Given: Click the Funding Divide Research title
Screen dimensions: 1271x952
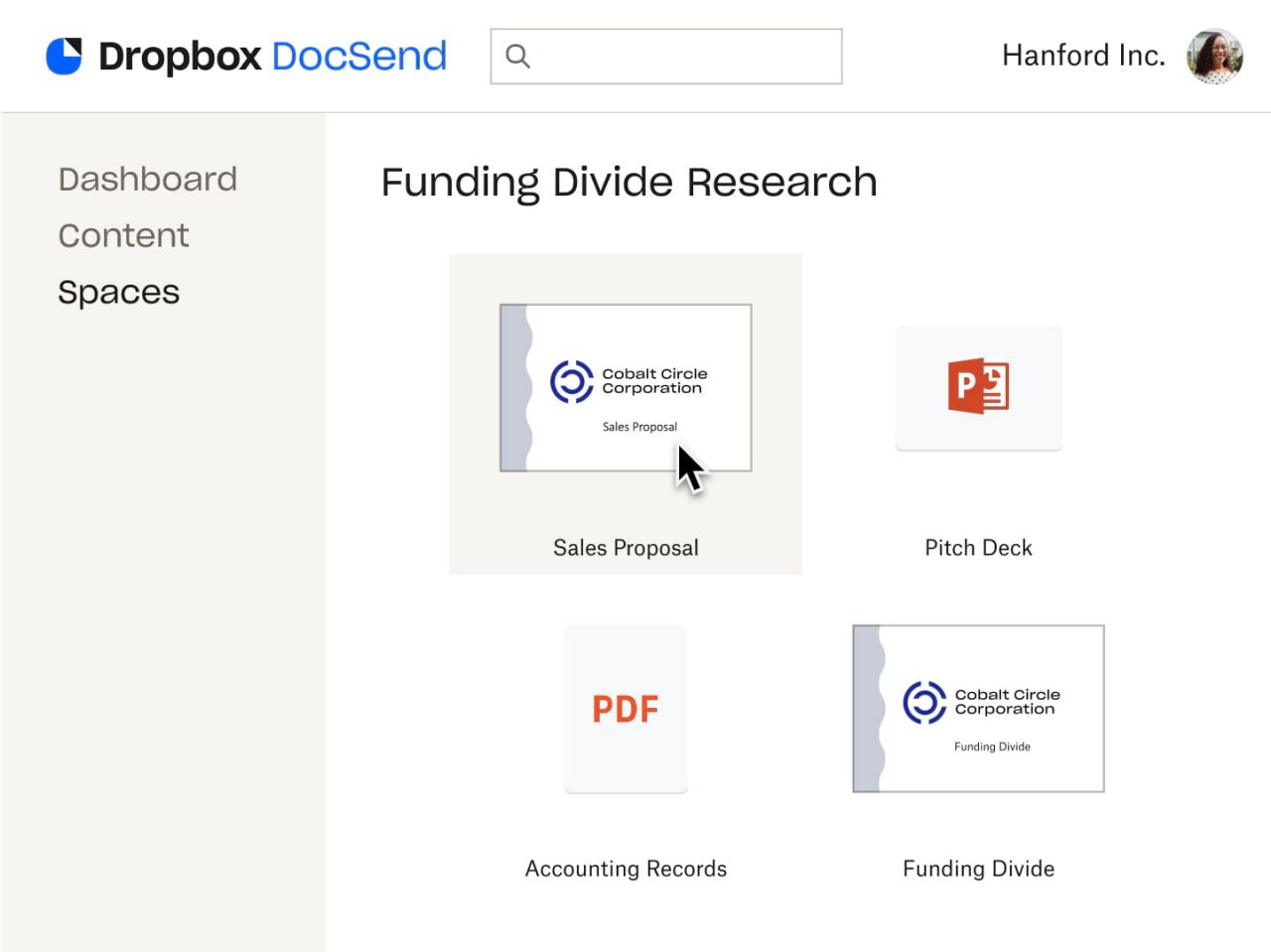Looking at the screenshot, I should point(629,182).
